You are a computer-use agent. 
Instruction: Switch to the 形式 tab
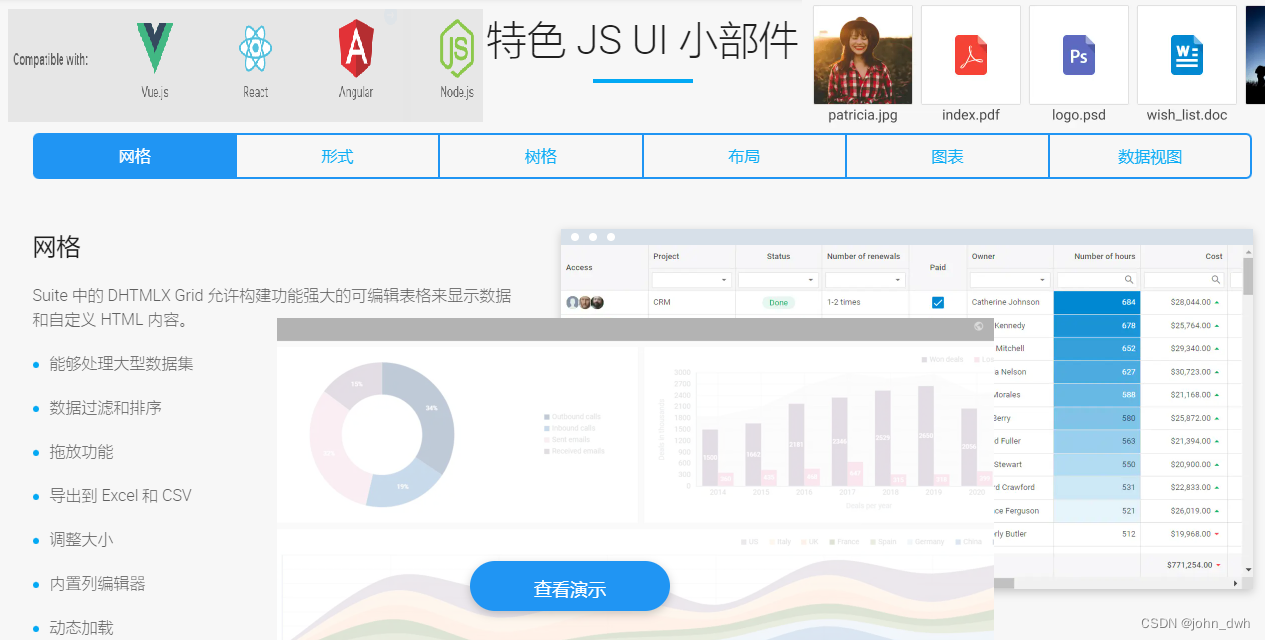[x=337, y=156]
